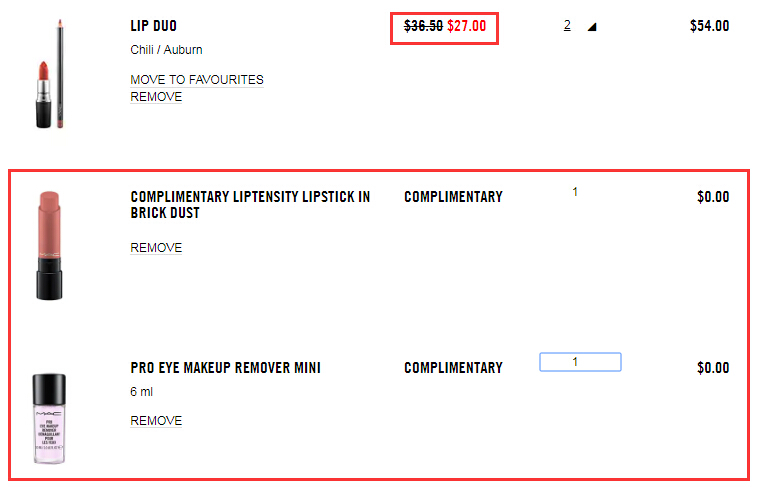Click the COMPLIMENTARY label for Liptensity lipstick
This screenshot has height=487, width=758.
pos(453,197)
